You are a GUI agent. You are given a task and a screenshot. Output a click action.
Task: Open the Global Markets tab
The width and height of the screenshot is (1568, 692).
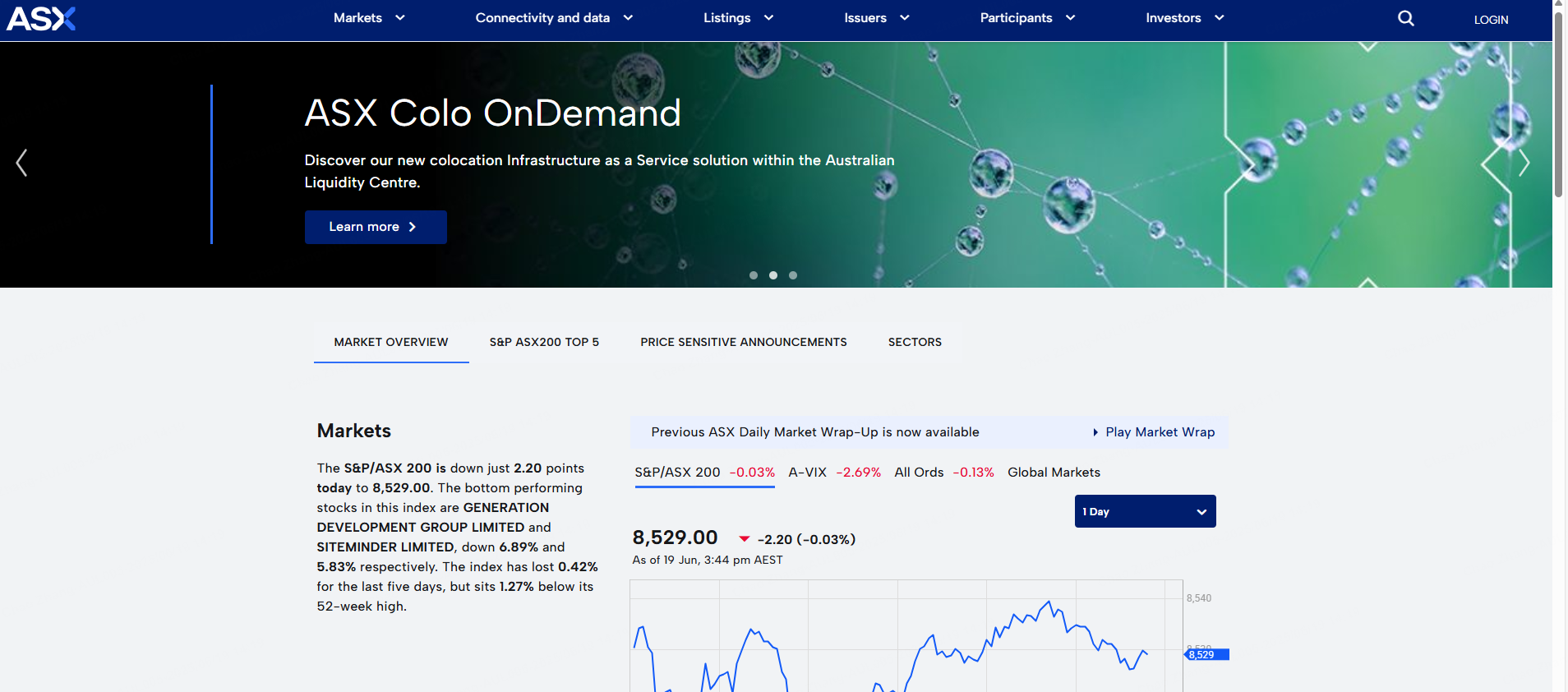(1054, 473)
